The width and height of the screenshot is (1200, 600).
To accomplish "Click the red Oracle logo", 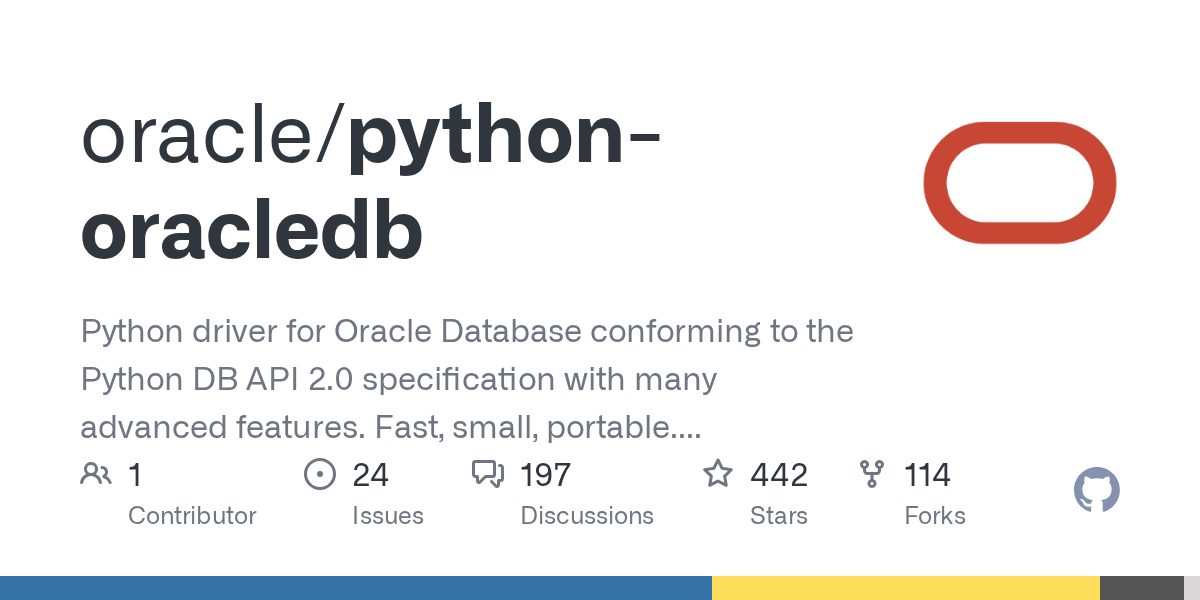I will pos(1020,184).
